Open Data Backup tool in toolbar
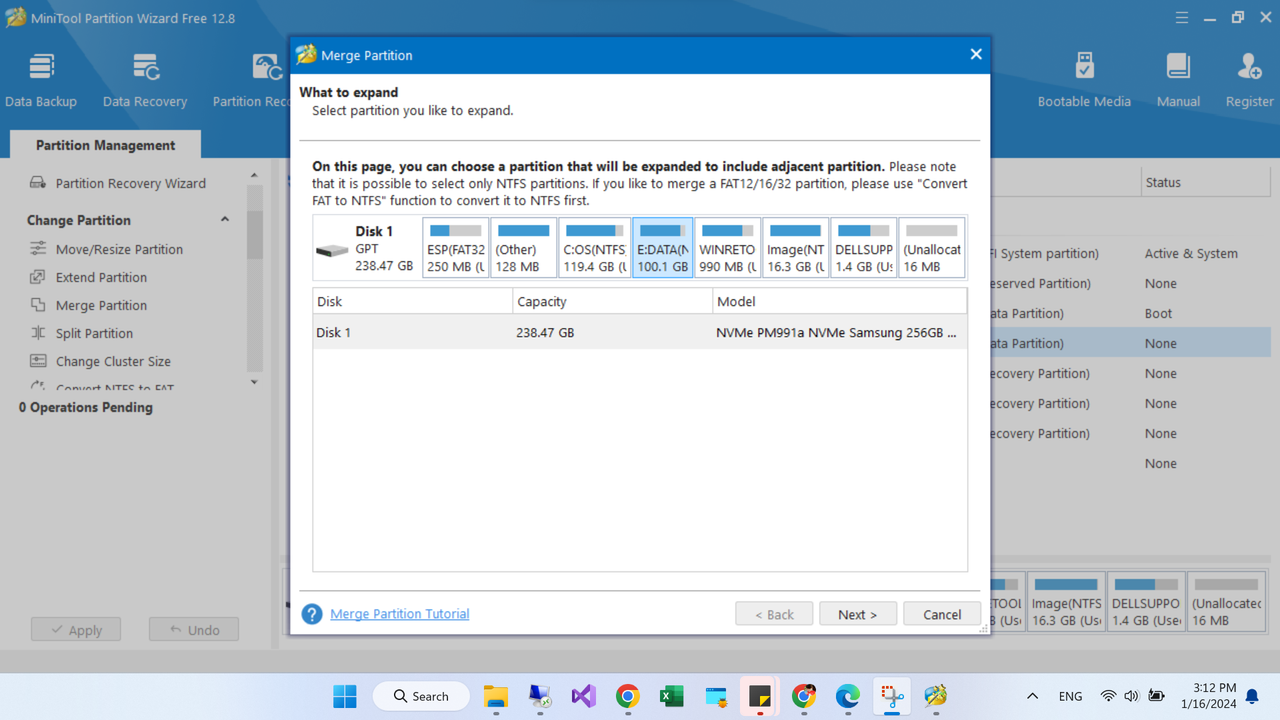 [41, 80]
